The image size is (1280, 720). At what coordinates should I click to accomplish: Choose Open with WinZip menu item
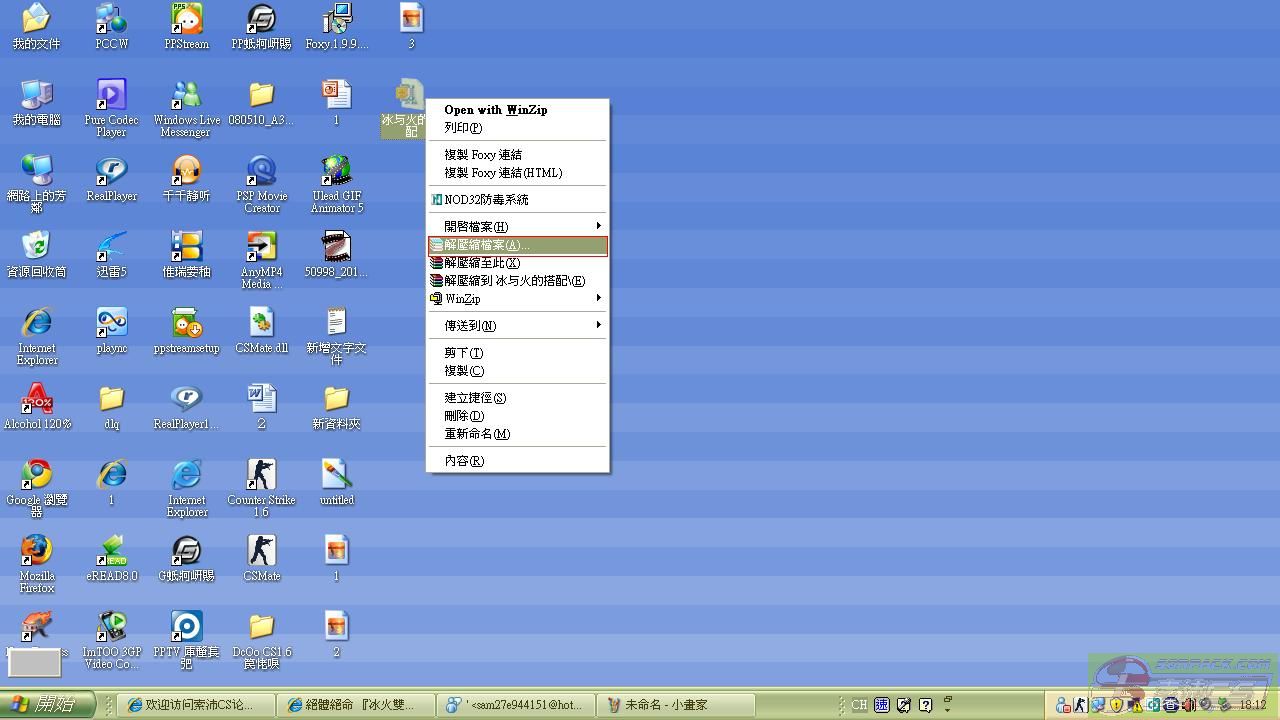pyautogui.click(x=496, y=110)
